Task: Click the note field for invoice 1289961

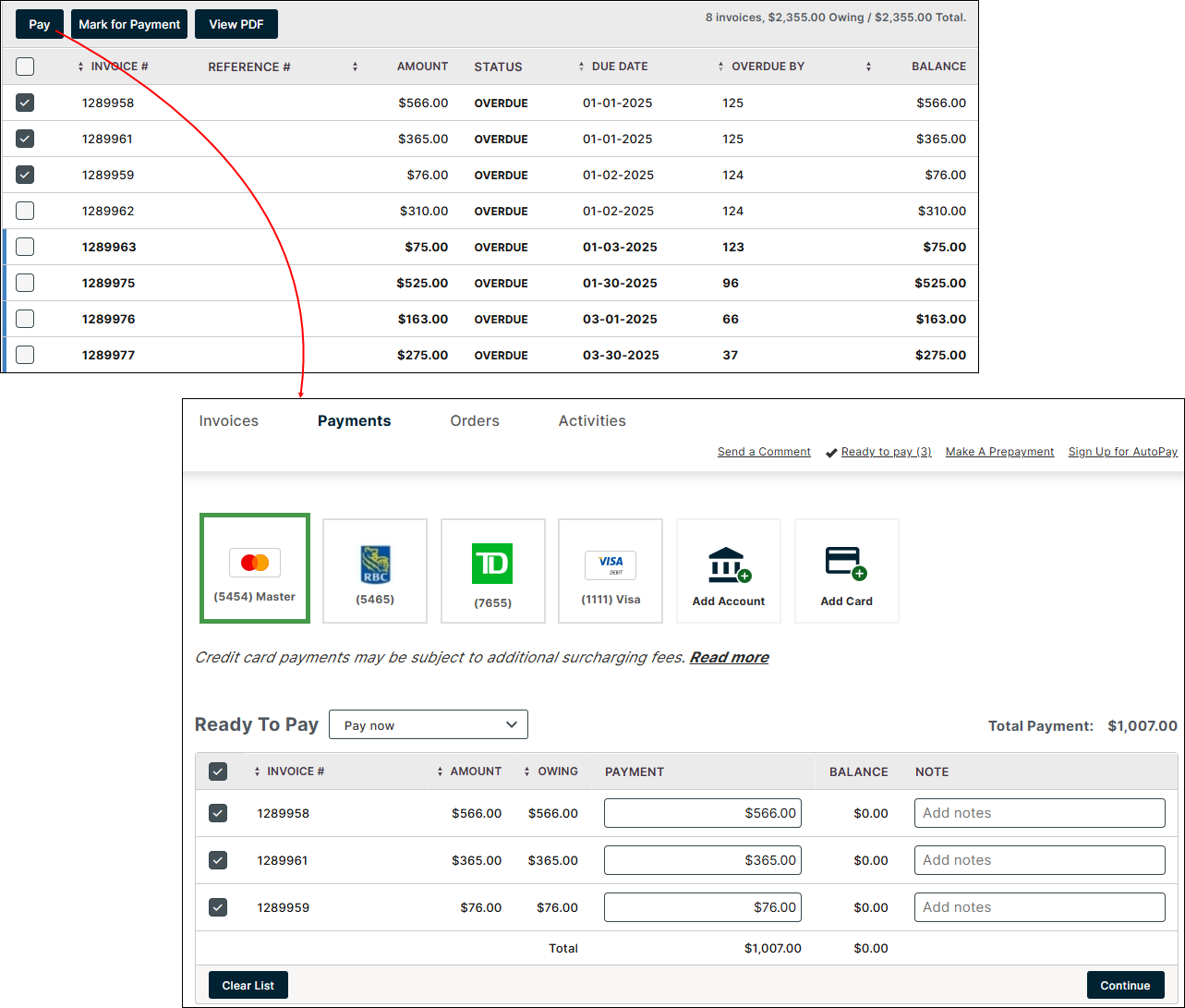Action: 1040,860
